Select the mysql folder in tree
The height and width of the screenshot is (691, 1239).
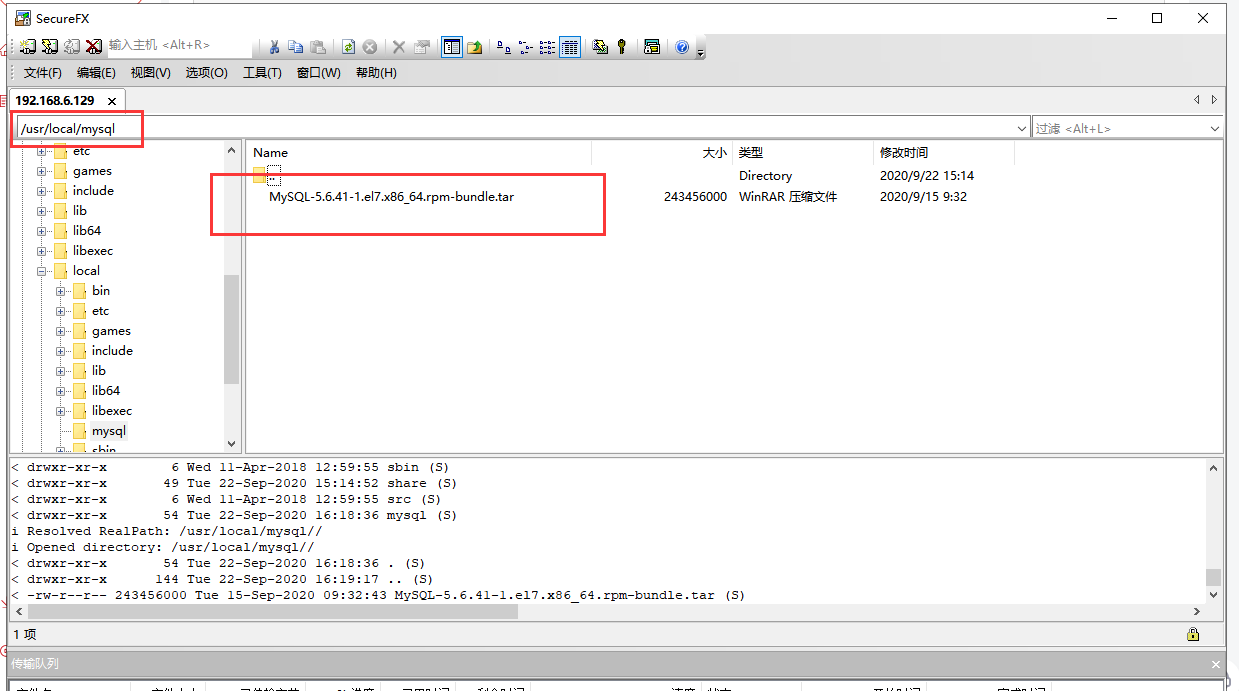coord(109,431)
